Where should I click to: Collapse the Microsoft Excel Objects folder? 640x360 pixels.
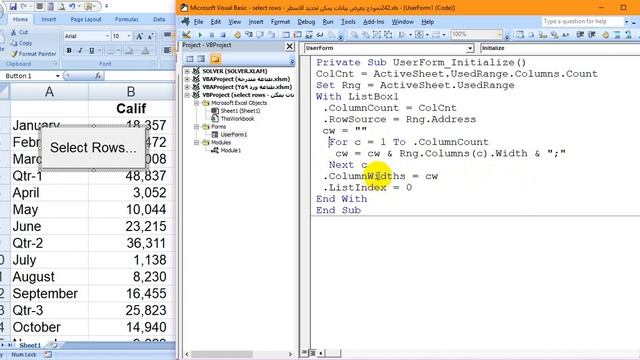196,103
